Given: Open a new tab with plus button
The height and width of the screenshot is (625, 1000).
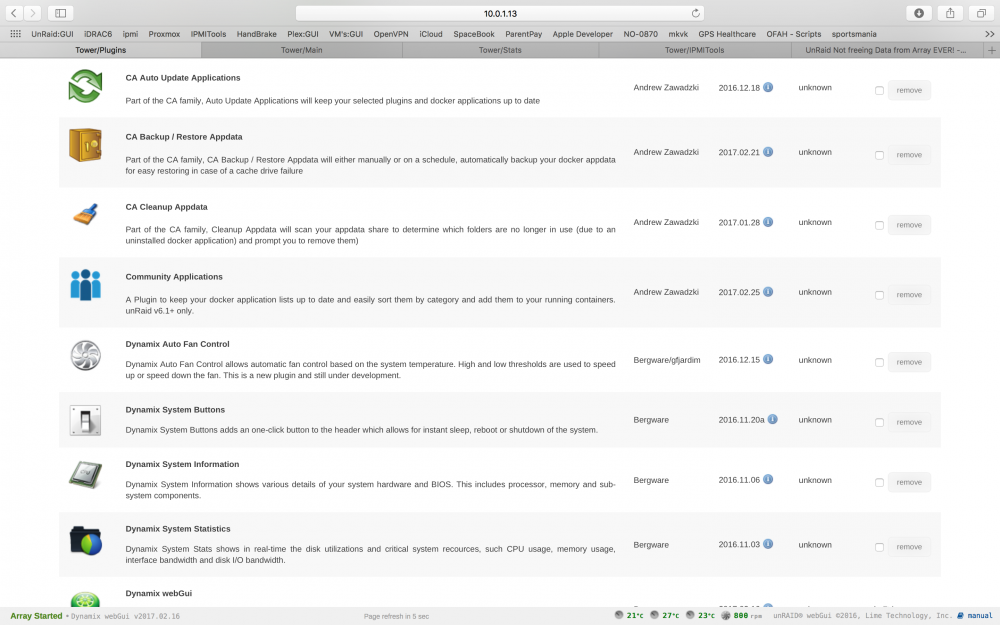Looking at the screenshot, I should [x=992, y=50].
